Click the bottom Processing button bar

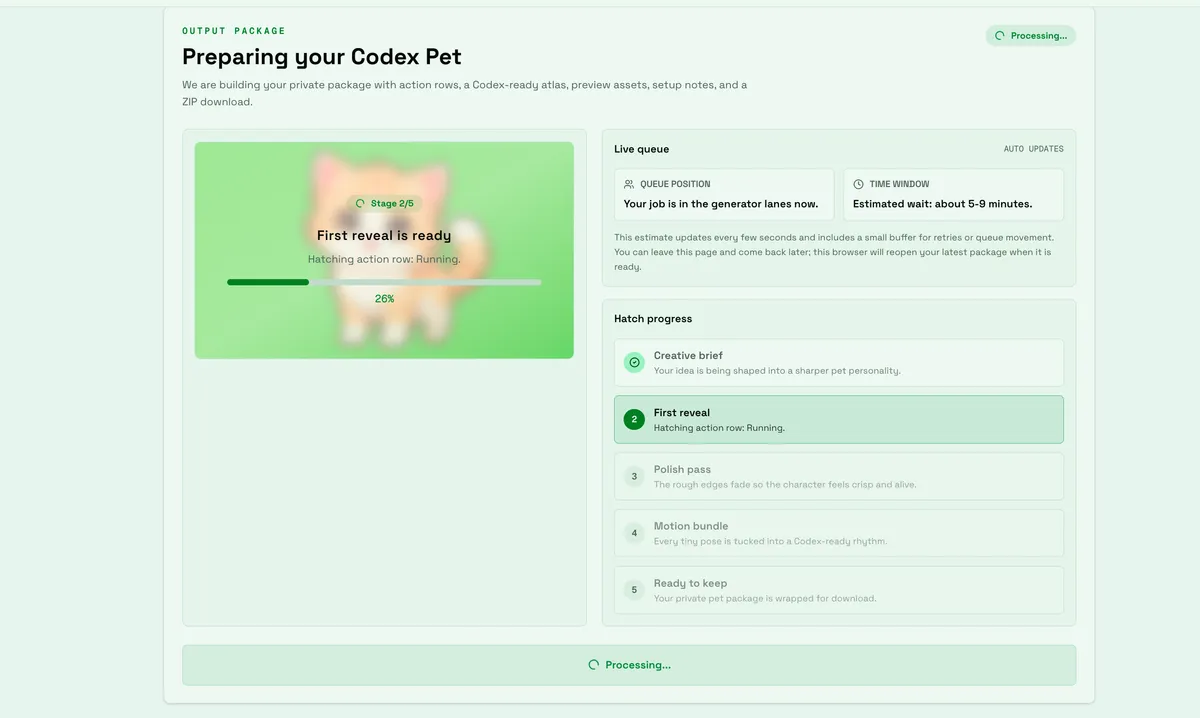629,665
